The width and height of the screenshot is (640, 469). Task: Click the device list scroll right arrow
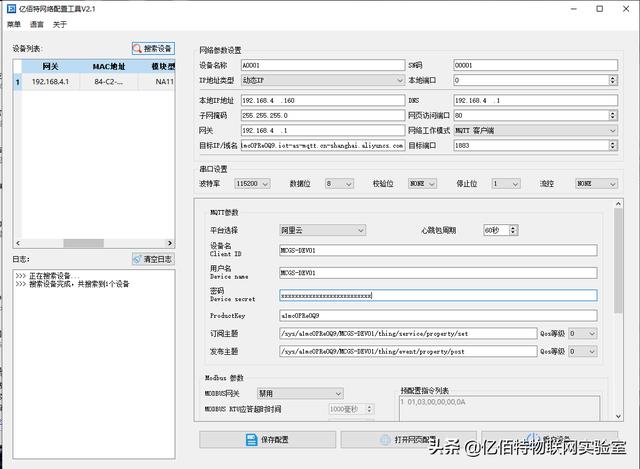click(170, 243)
